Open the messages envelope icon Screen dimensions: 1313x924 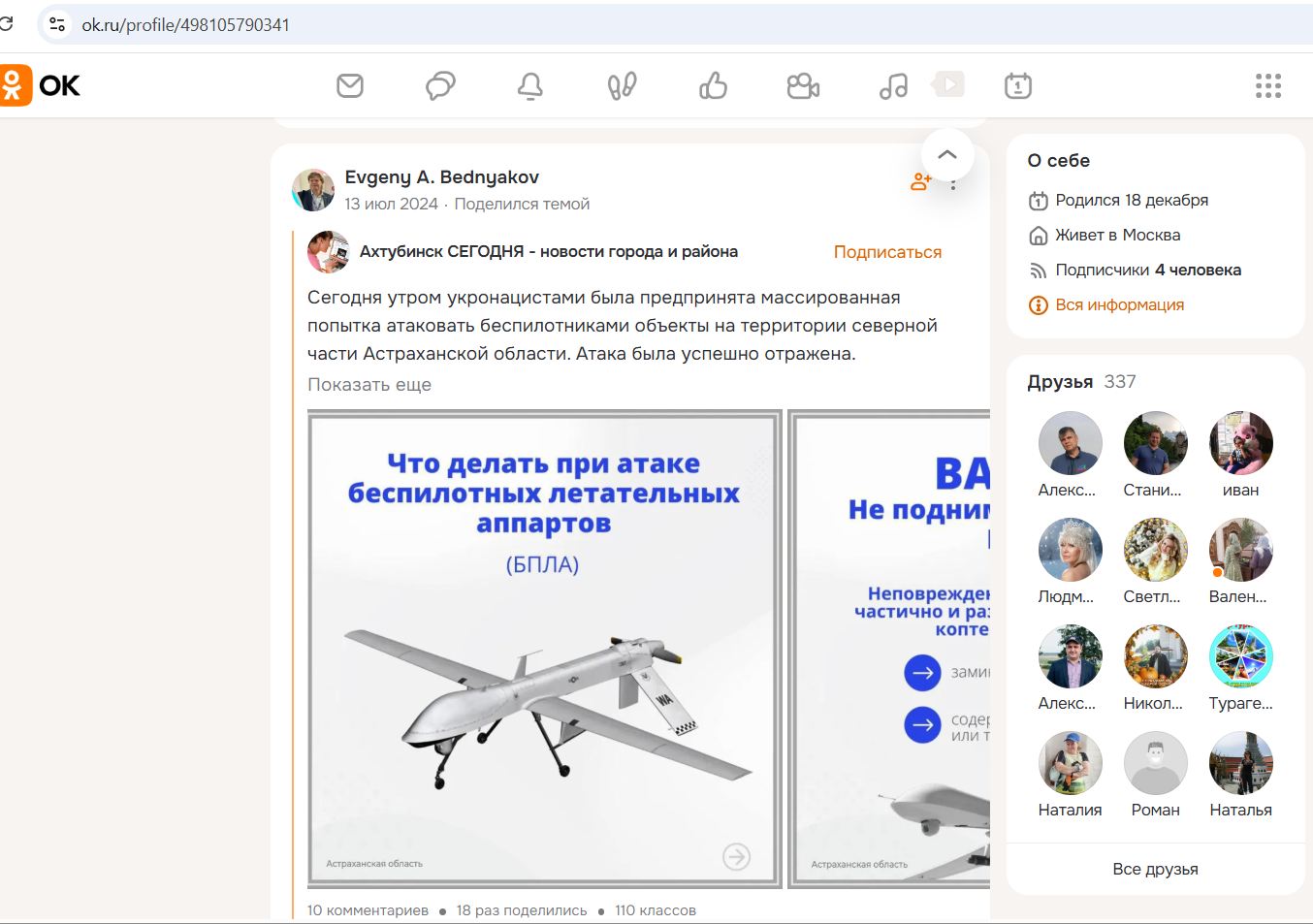[350, 85]
